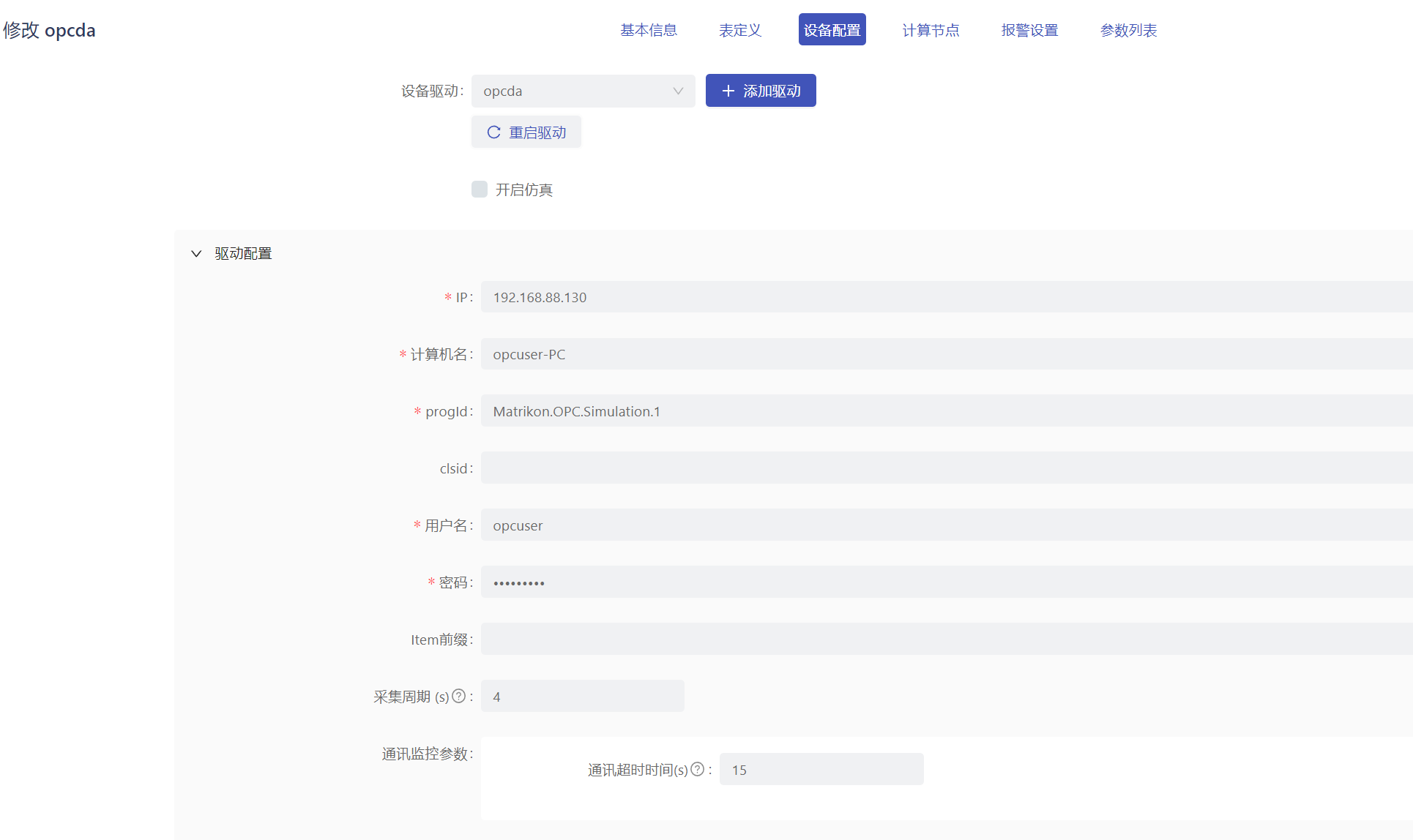1413x840 pixels.
Task: Select the 设备配置 tab
Action: [x=832, y=30]
